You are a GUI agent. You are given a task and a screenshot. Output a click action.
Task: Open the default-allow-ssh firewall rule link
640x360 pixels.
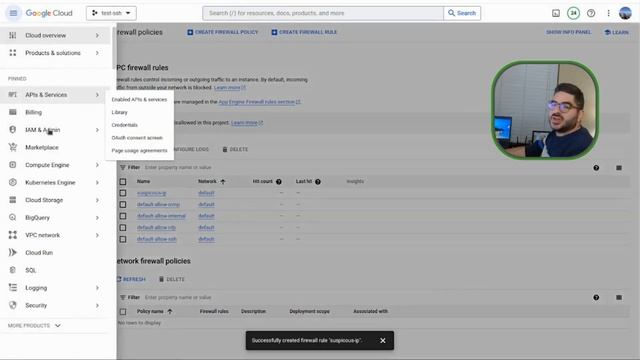coord(157,239)
